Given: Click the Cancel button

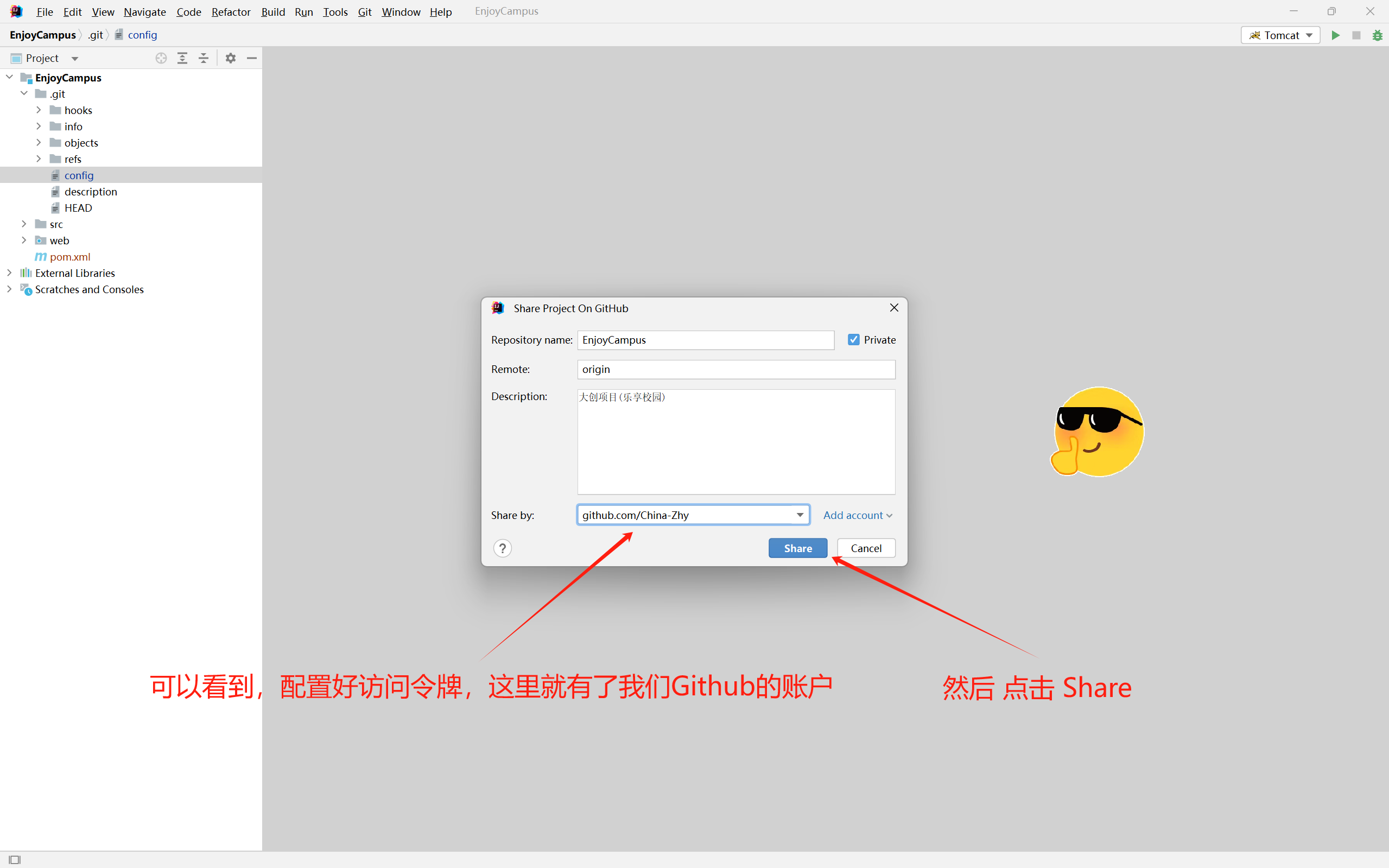Looking at the screenshot, I should (866, 548).
